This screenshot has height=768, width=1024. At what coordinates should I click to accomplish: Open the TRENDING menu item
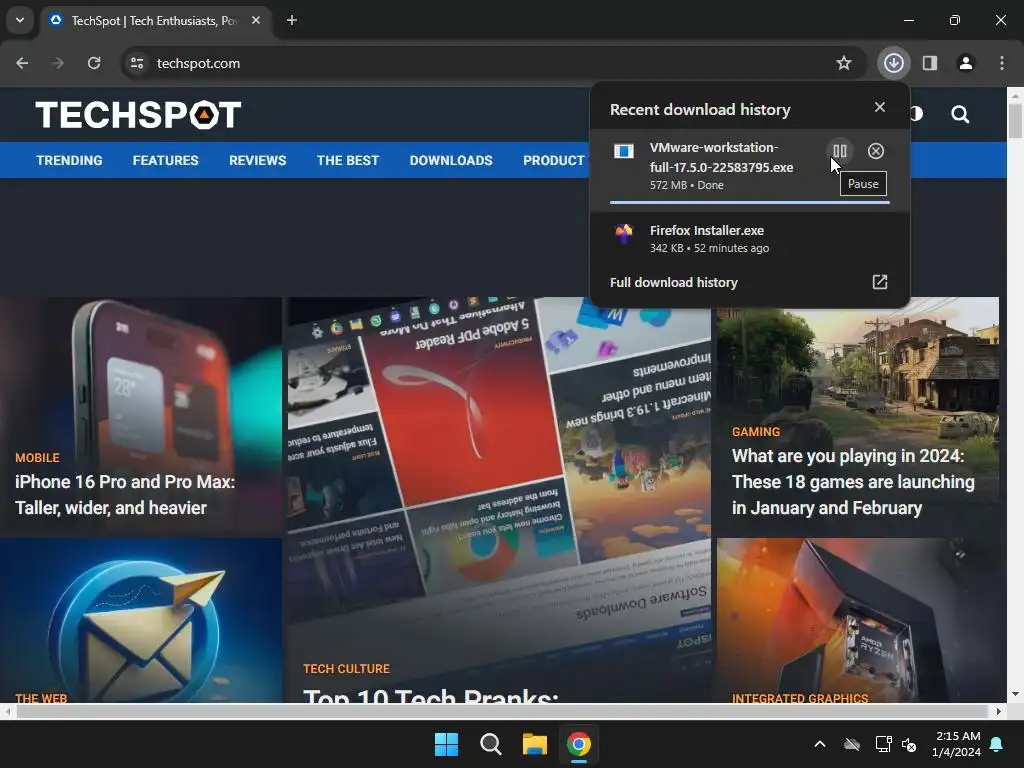click(69, 161)
